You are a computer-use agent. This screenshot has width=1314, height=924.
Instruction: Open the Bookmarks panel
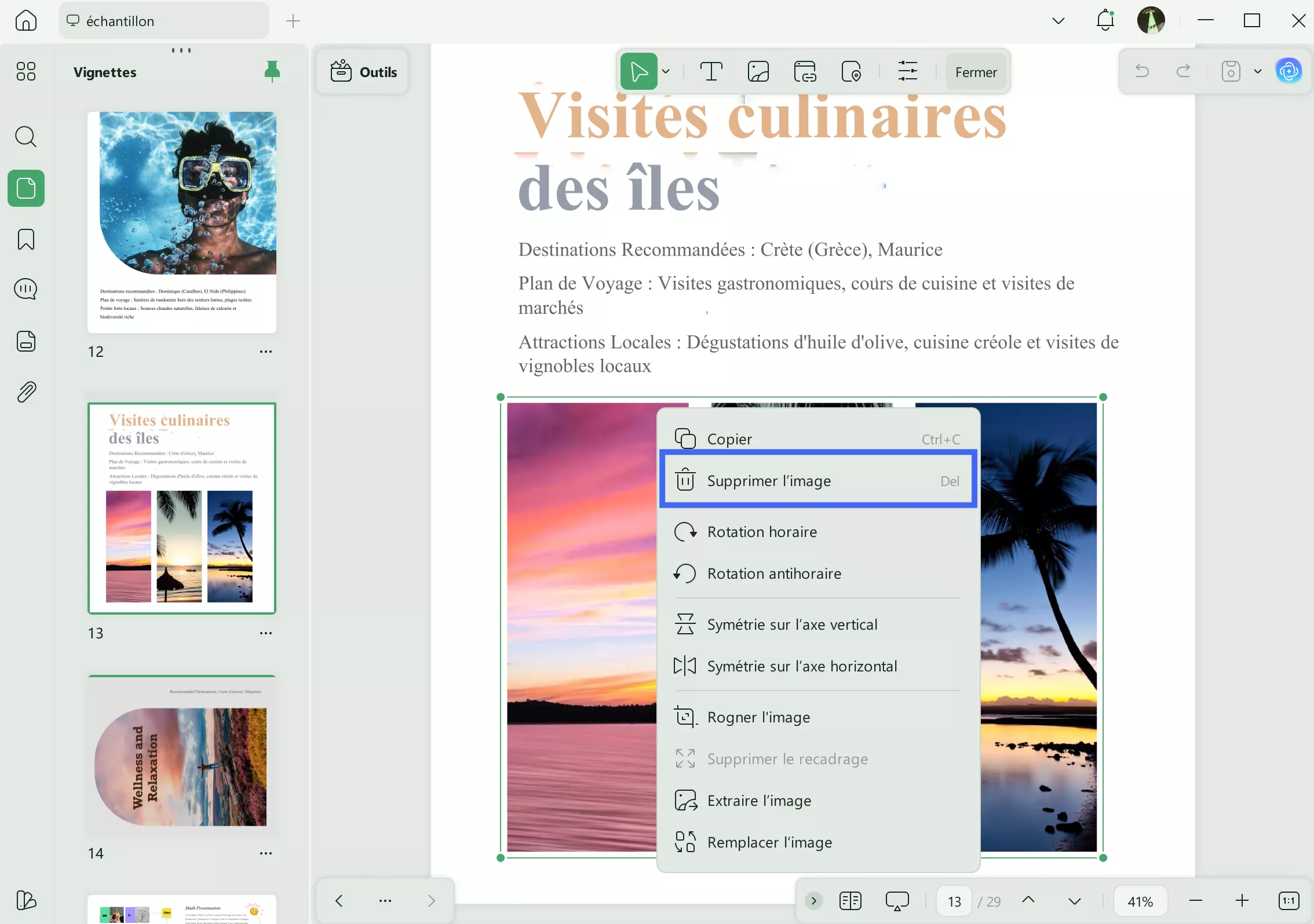(25, 239)
